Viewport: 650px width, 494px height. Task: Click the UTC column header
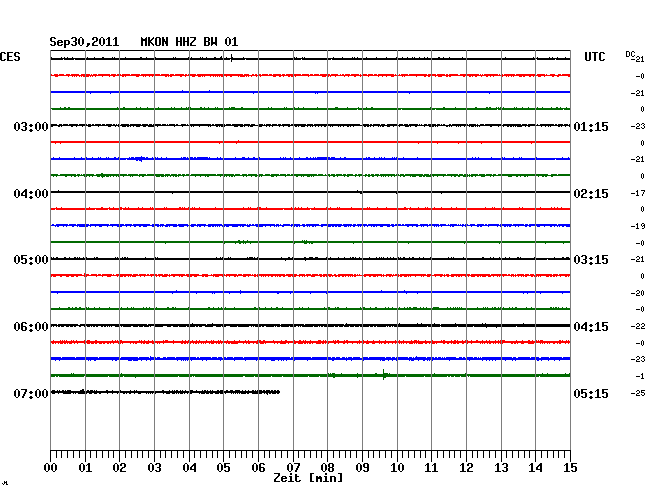click(594, 57)
